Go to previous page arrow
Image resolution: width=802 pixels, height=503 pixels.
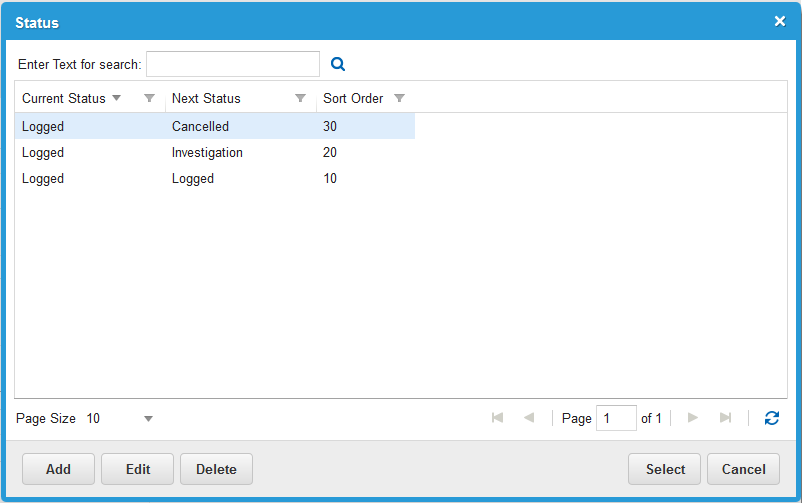pyautogui.click(x=529, y=418)
